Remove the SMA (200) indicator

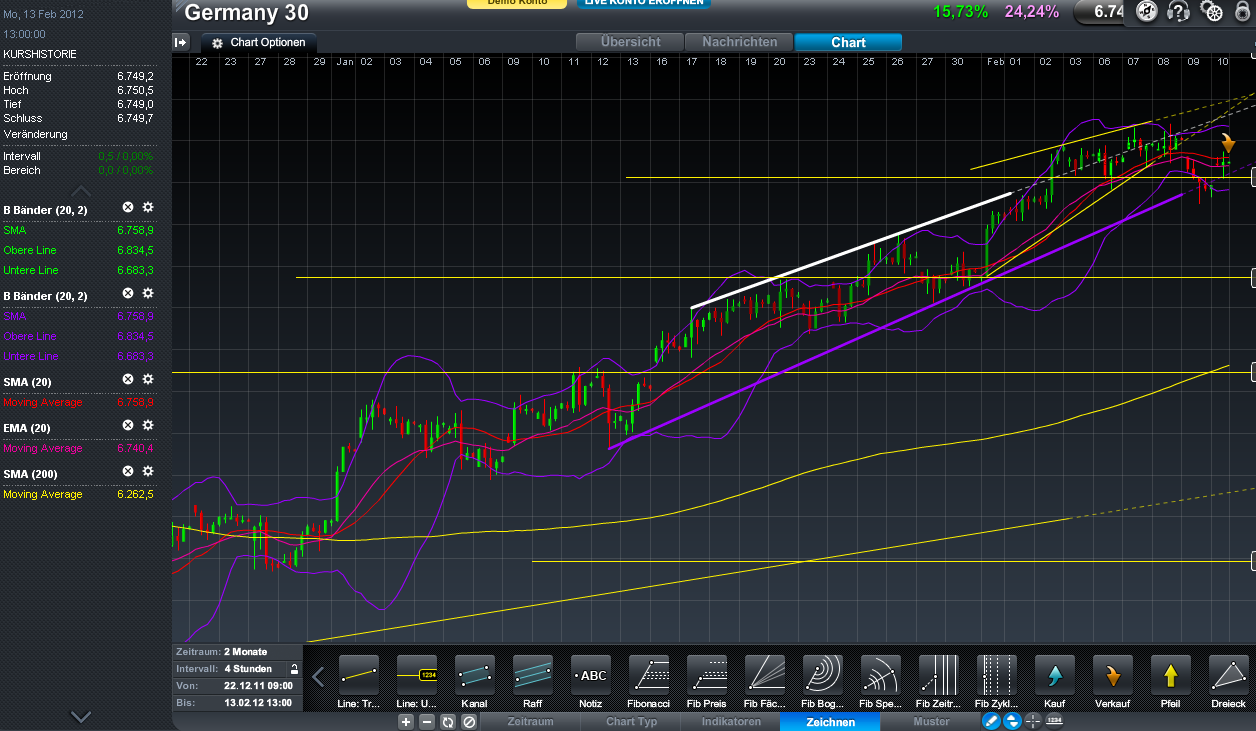click(x=128, y=471)
